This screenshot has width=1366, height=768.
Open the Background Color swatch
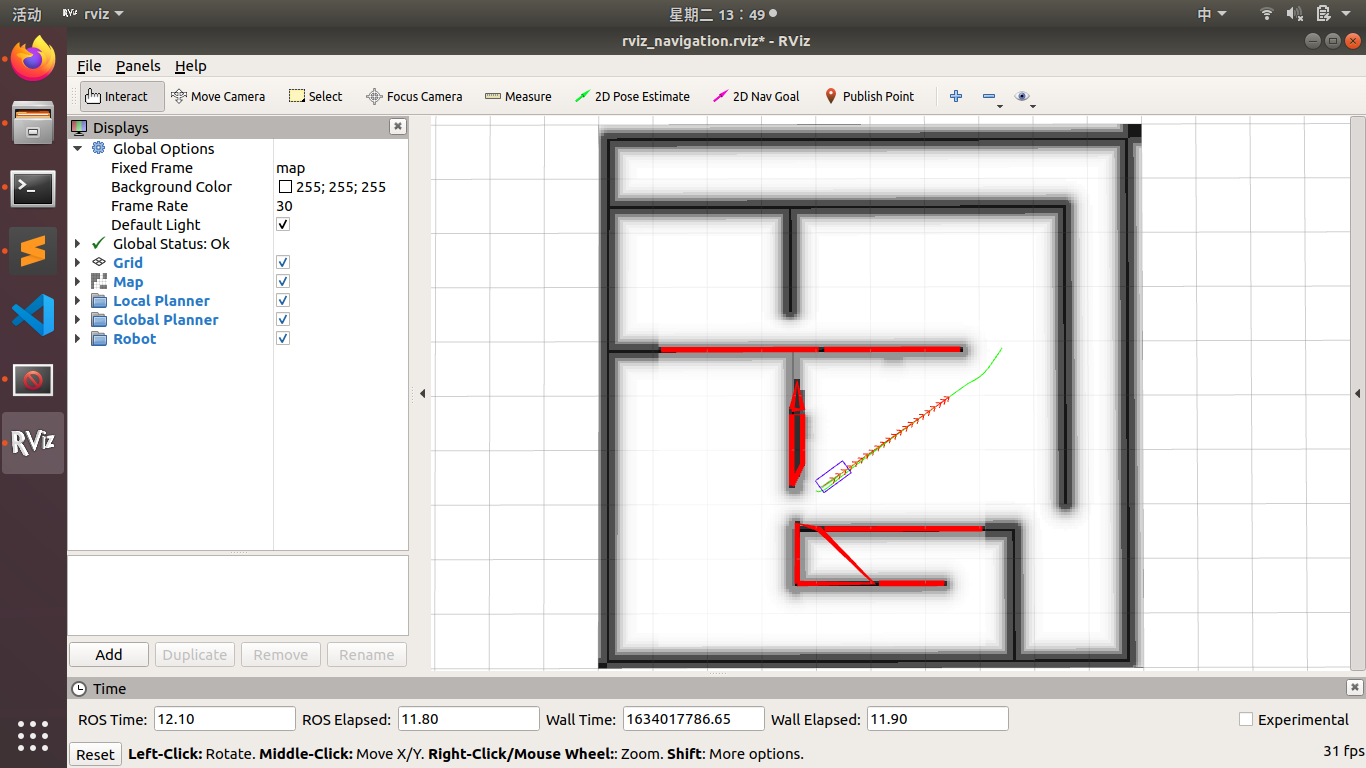tap(283, 187)
